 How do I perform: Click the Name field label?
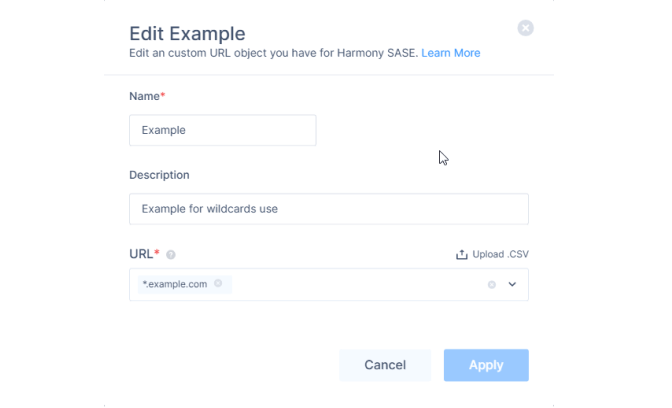[x=144, y=96]
